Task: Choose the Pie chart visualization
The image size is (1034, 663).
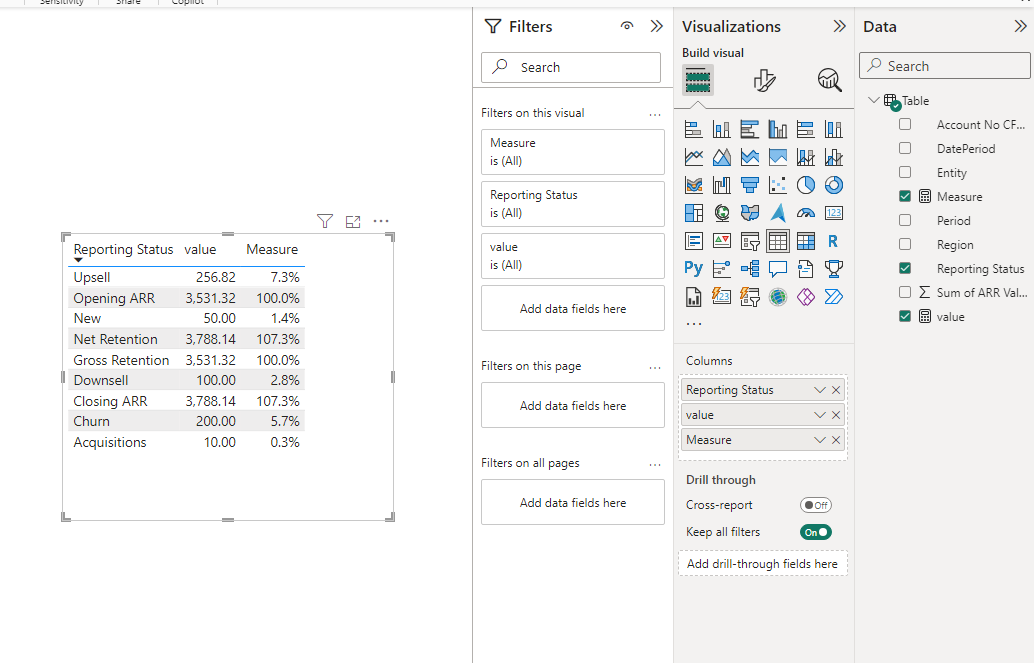Action: 805,185
